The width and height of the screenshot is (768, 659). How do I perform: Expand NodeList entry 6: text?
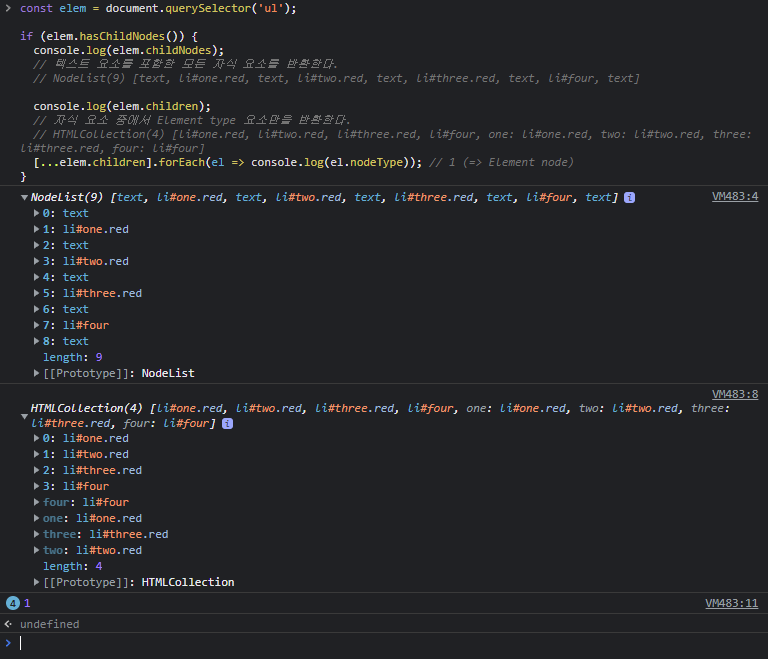pos(36,309)
